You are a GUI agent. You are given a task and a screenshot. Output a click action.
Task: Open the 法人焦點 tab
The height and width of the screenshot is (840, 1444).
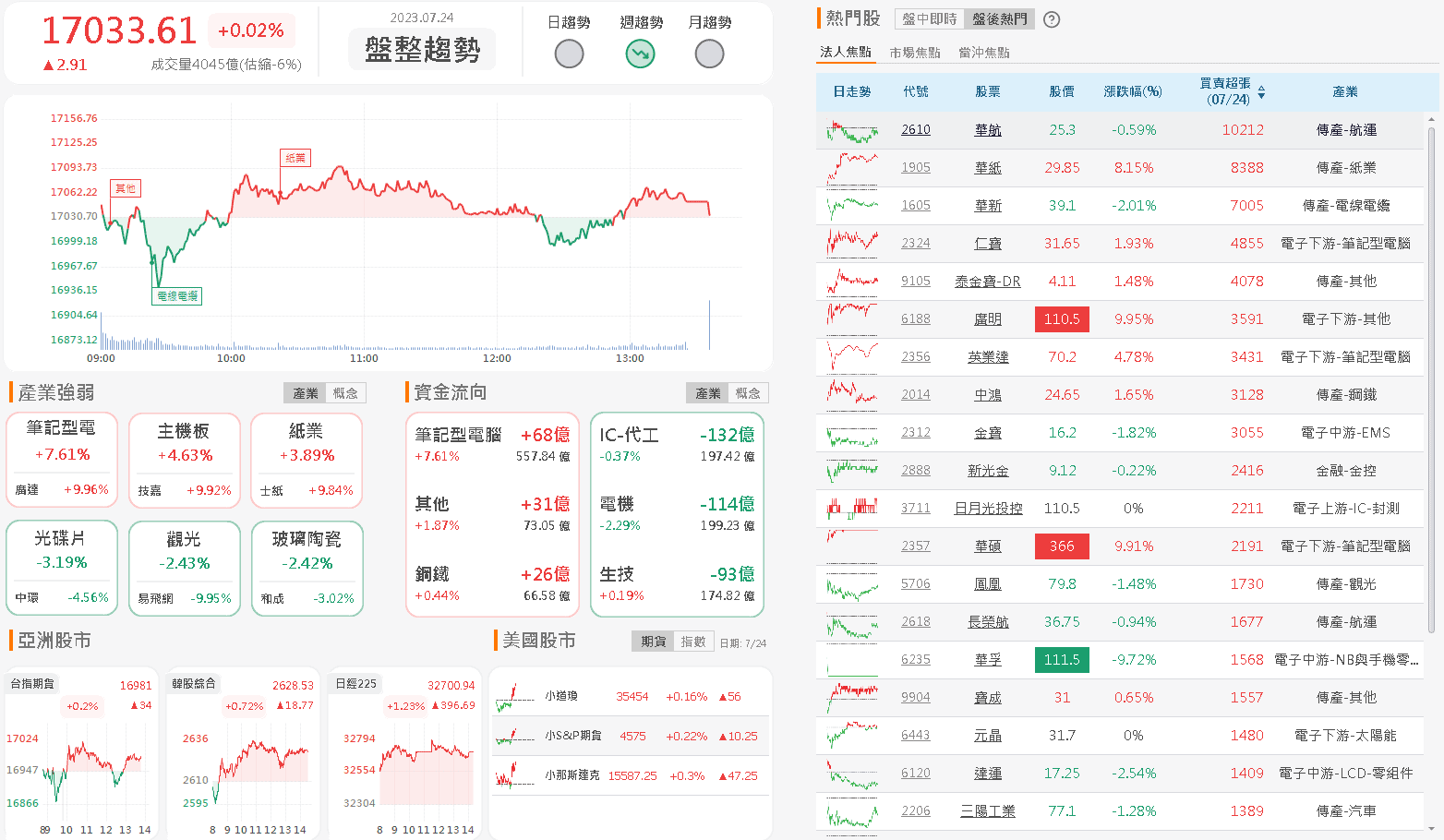tap(845, 53)
